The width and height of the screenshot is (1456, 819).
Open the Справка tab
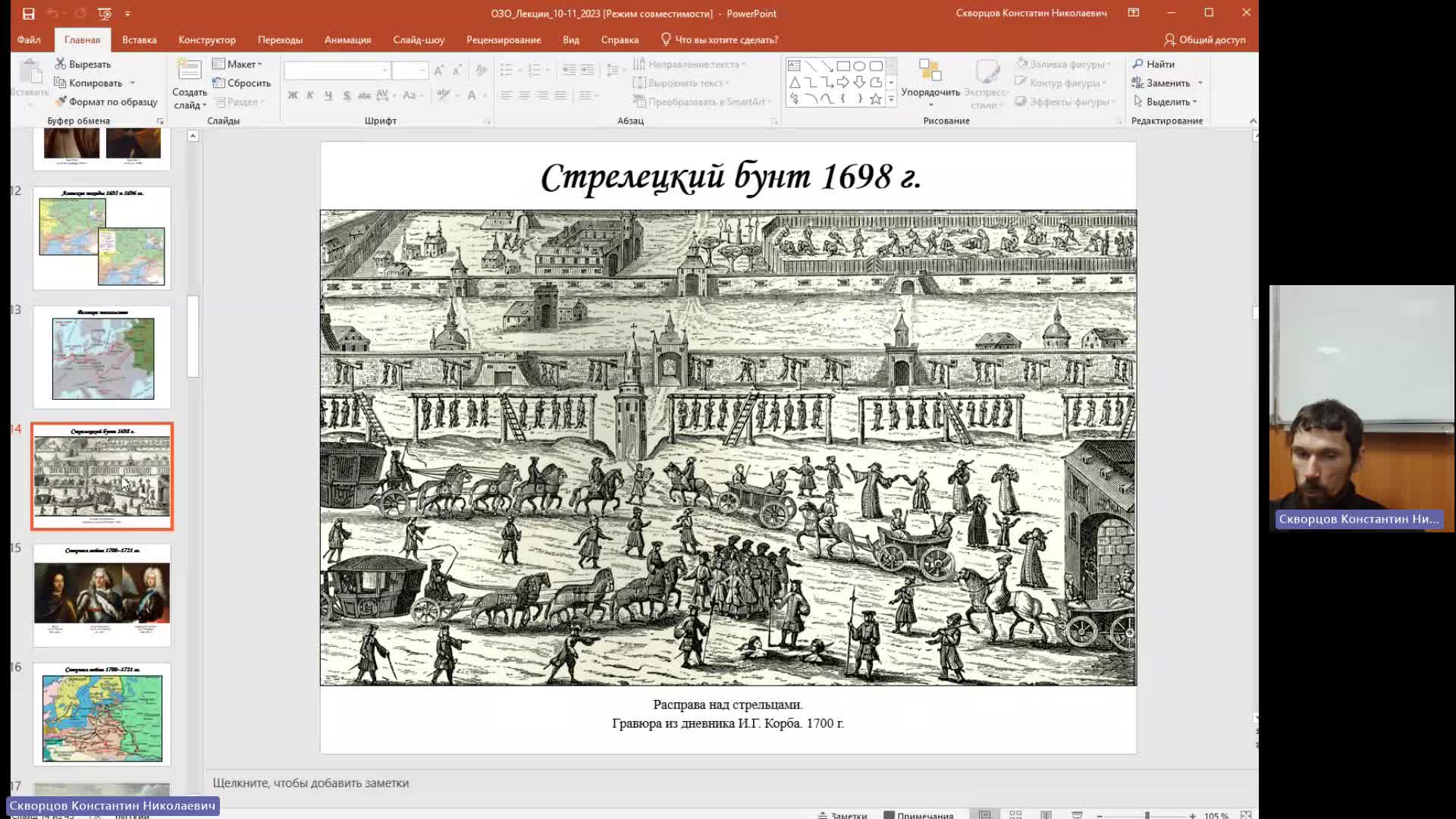pyautogui.click(x=620, y=39)
